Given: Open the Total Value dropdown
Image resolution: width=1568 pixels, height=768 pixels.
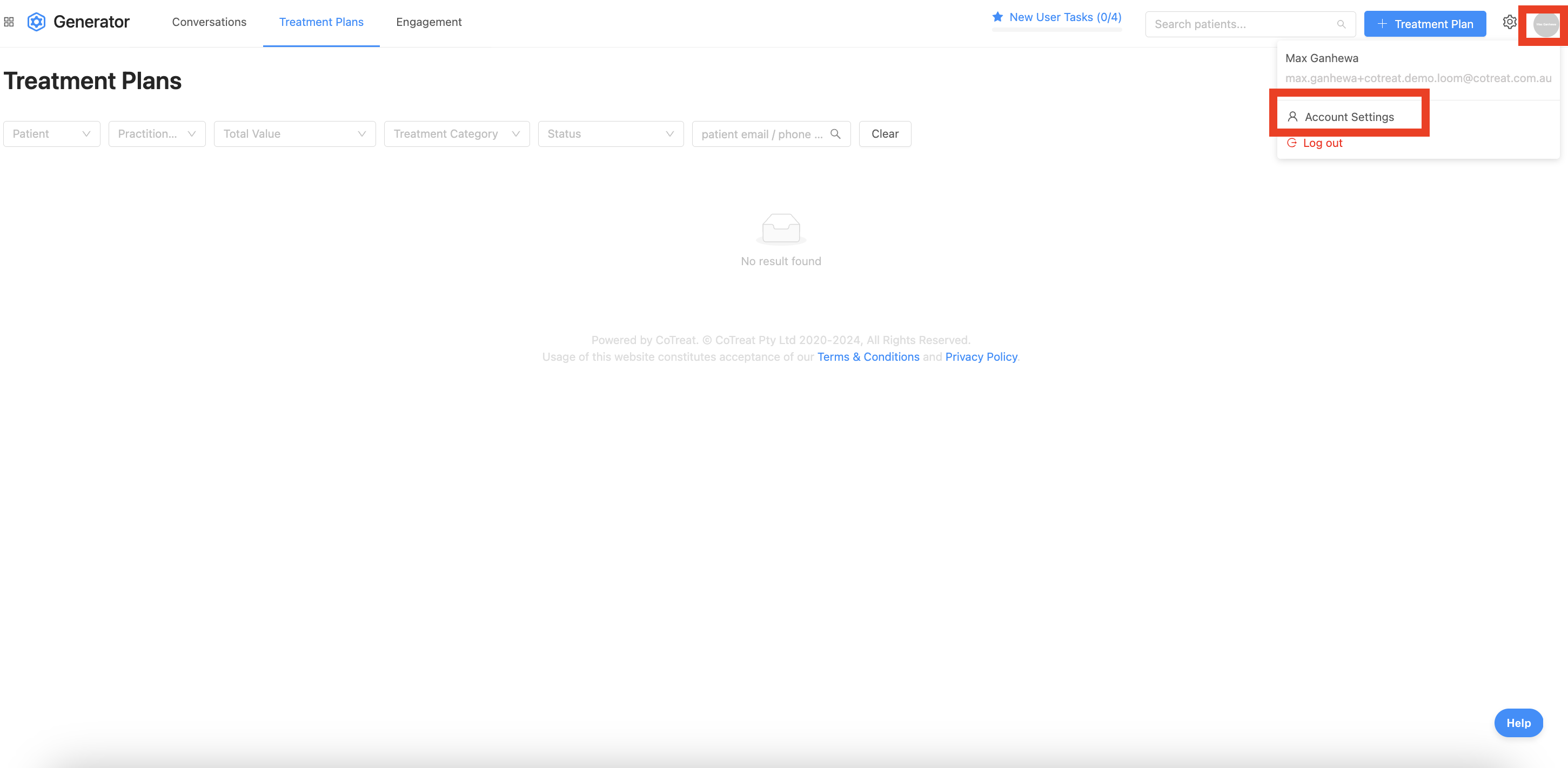Looking at the screenshot, I should click(294, 133).
